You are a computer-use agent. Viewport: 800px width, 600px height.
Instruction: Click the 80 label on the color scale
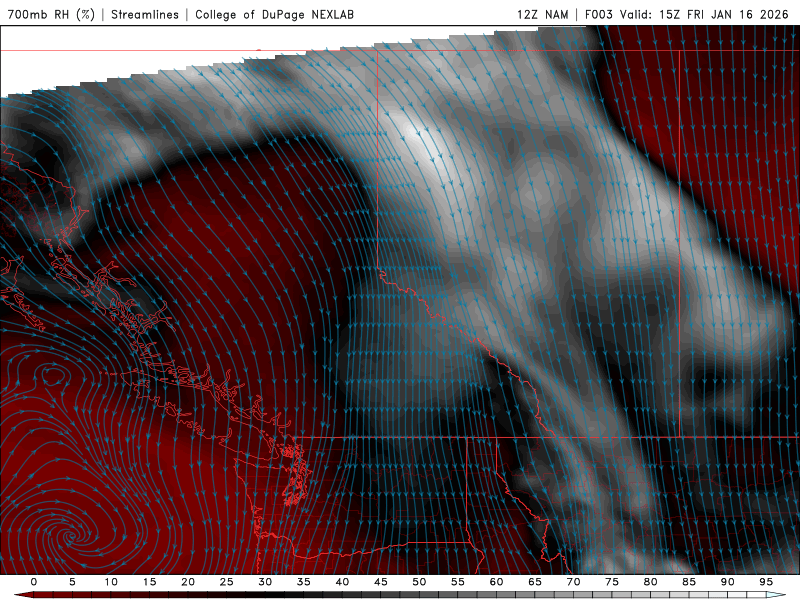tap(650, 582)
